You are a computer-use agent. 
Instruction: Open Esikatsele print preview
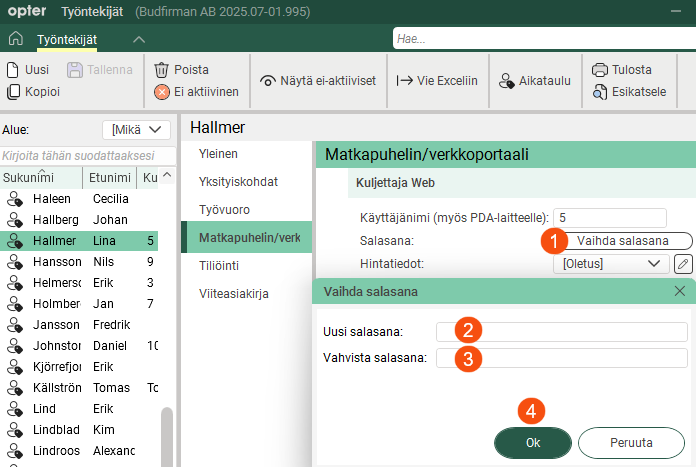[599, 92]
